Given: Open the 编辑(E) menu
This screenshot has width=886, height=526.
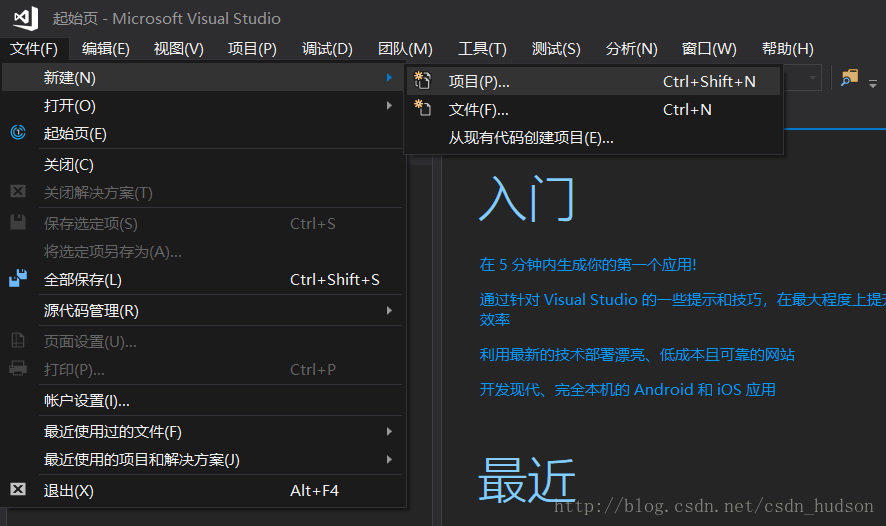Looking at the screenshot, I should tap(106, 49).
